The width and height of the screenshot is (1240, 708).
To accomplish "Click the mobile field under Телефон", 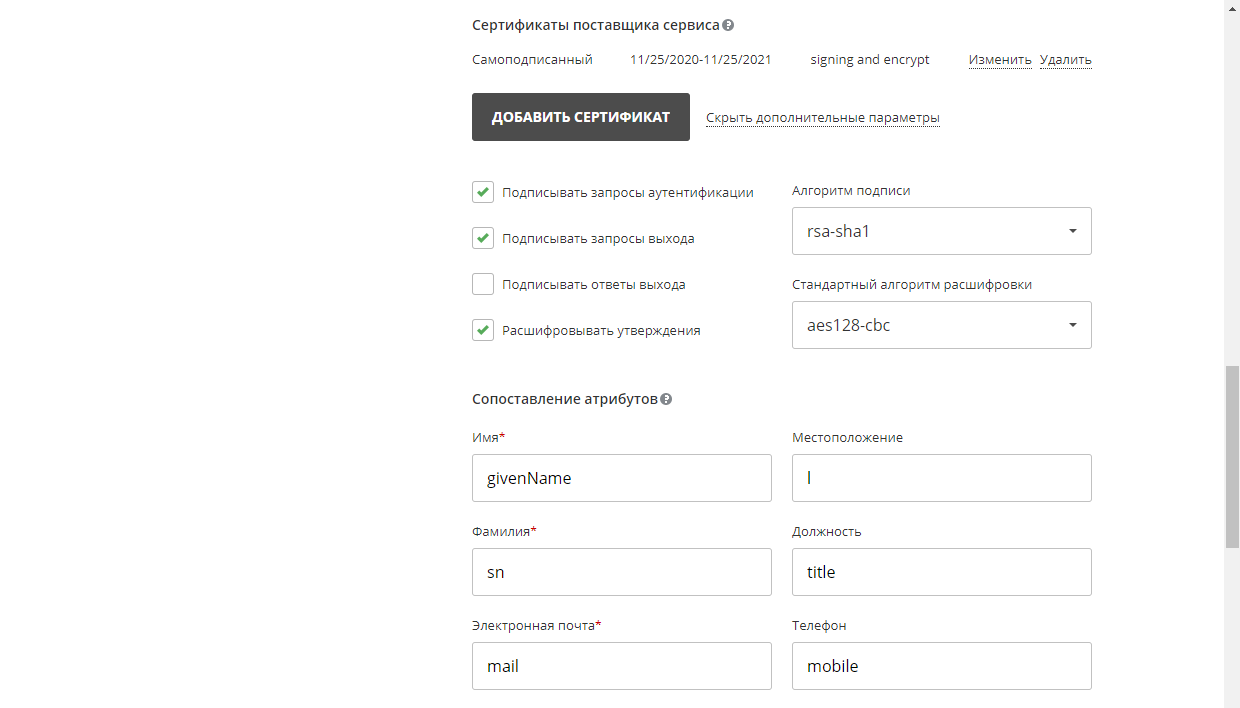I will pyautogui.click(x=941, y=666).
